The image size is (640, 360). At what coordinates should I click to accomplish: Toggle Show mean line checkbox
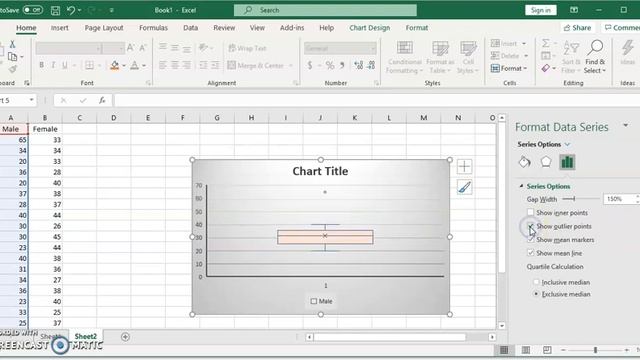click(530, 253)
